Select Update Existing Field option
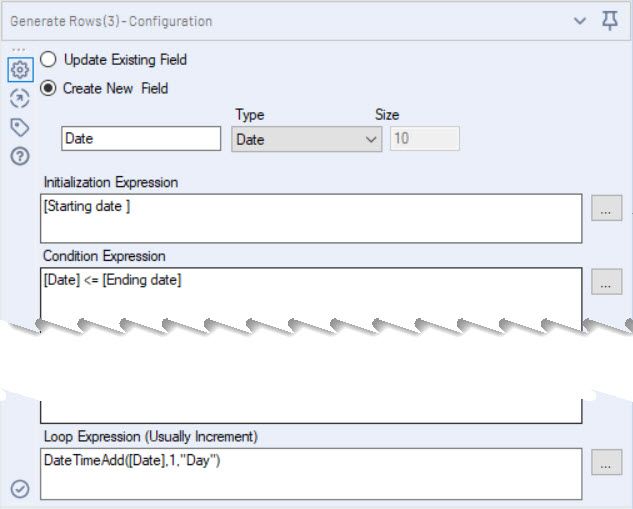The width and height of the screenshot is (633, 509). pos(48,60)
